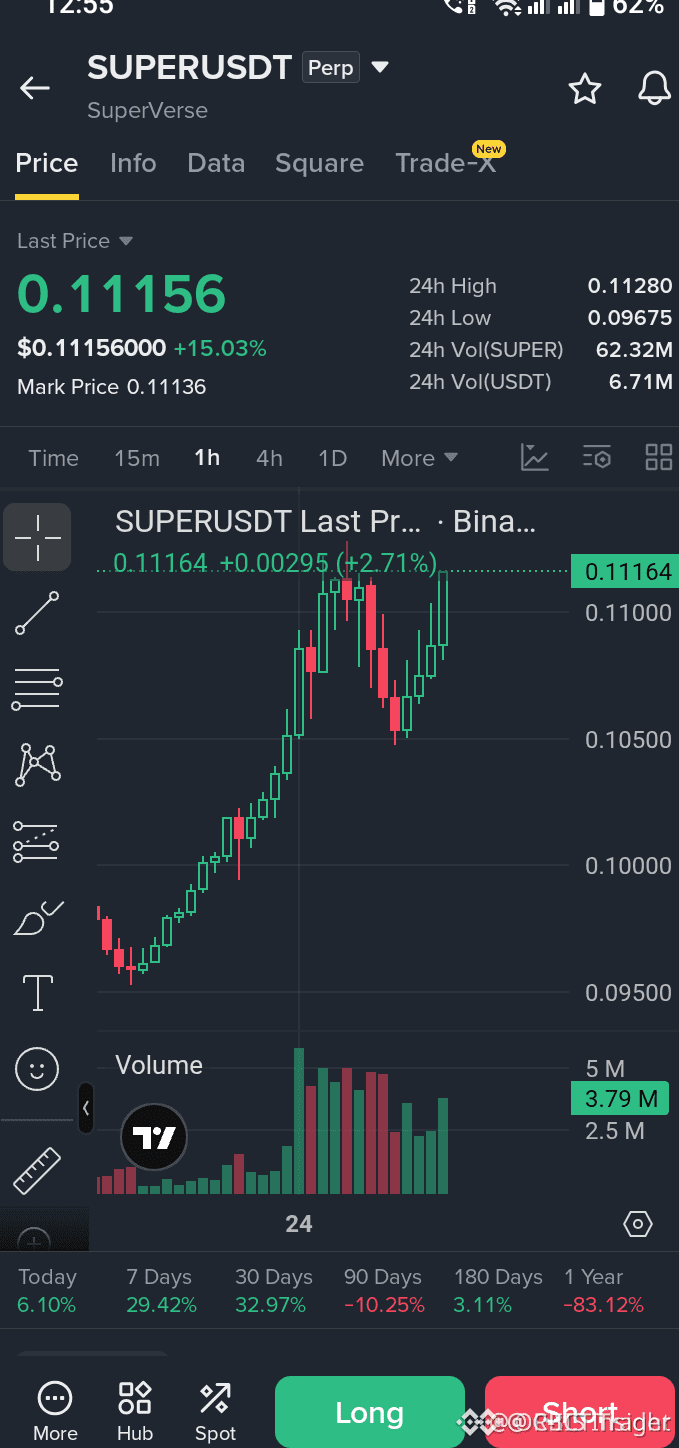Select the 15m interval
The height and width of the screenshot is (1448, 679).
coord(137,458)
